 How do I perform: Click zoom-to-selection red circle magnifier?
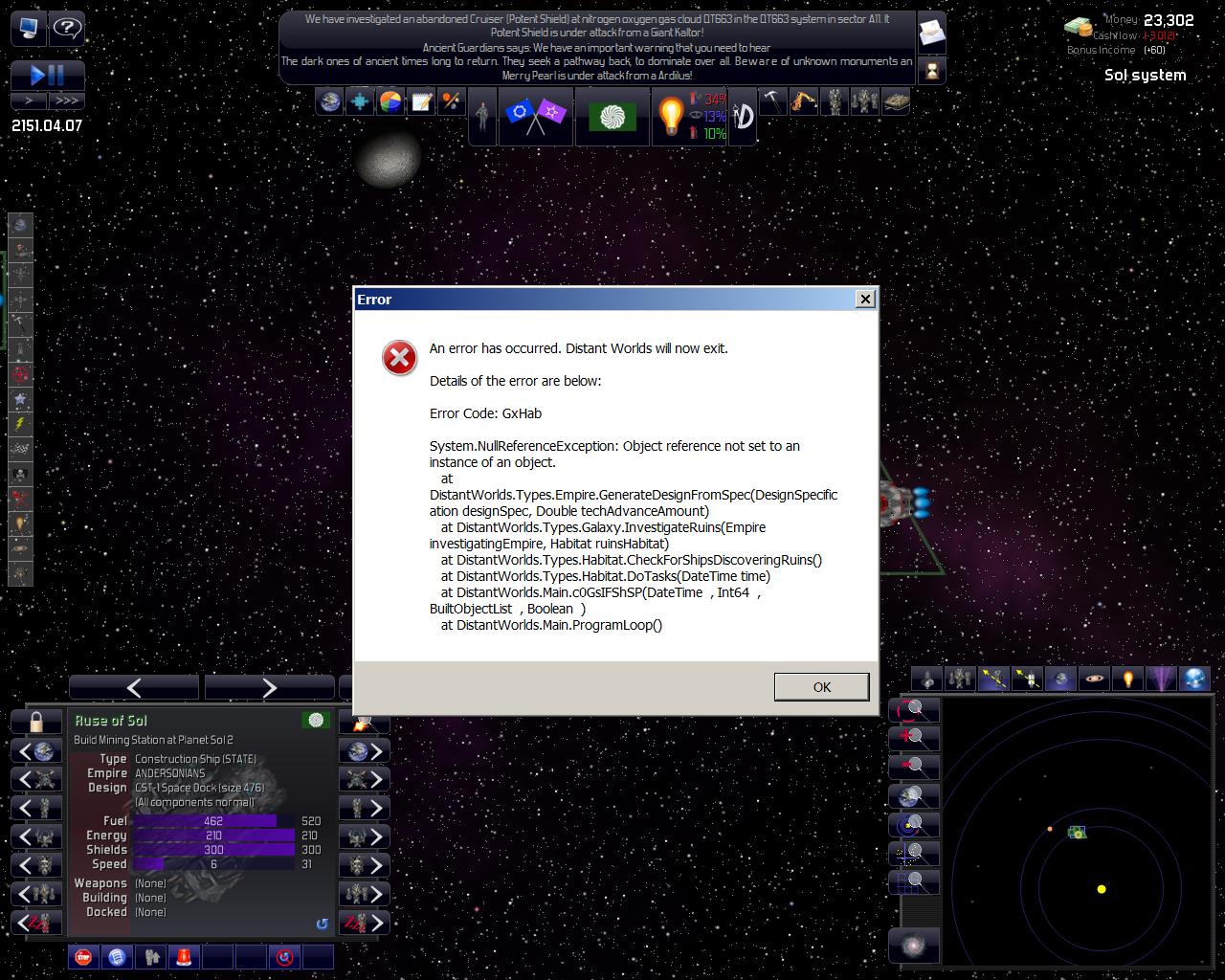pyautogui.click(x=913, y=709)
